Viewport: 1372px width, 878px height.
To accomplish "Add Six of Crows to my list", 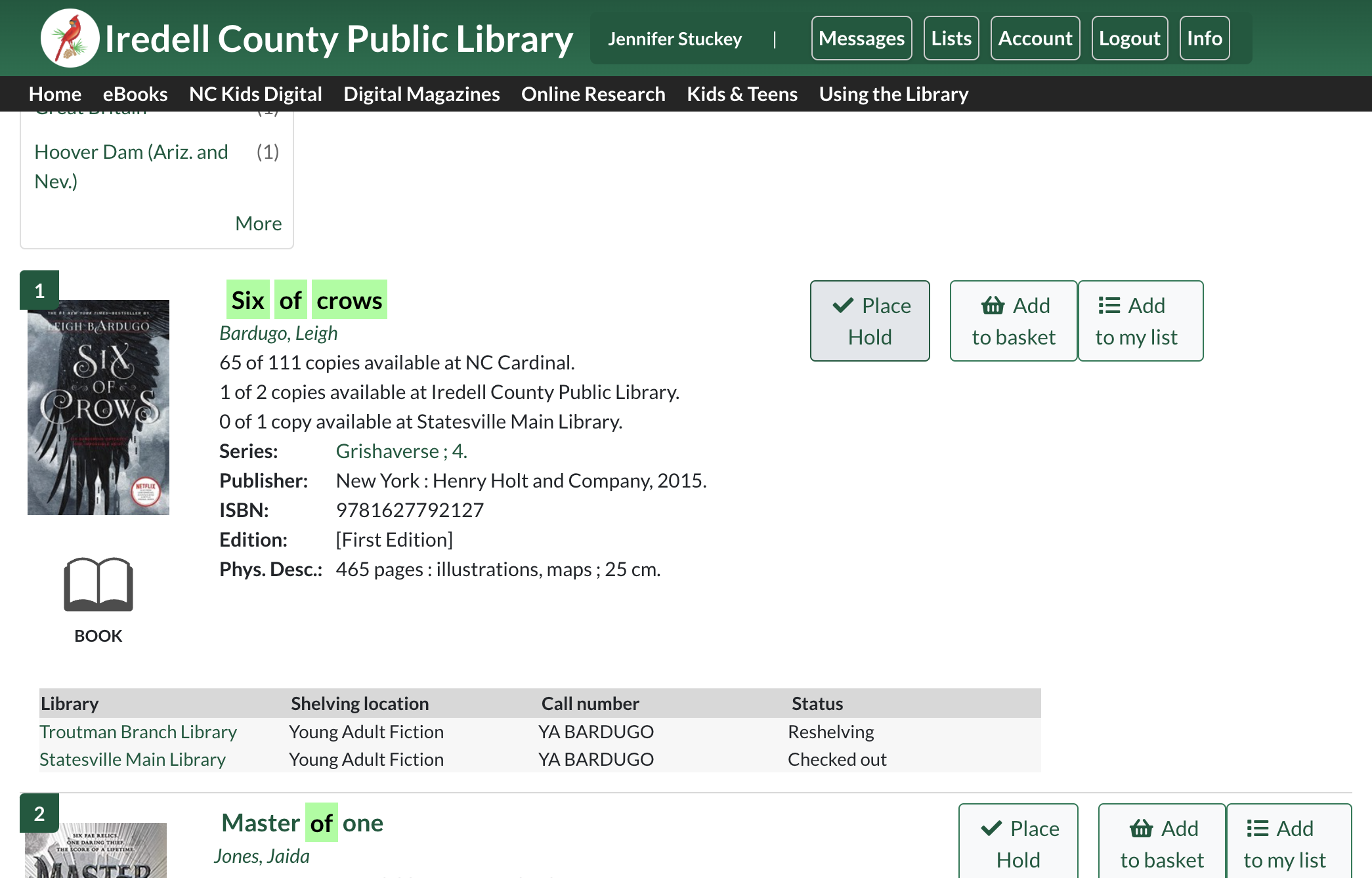I will tap(1141, 321).
